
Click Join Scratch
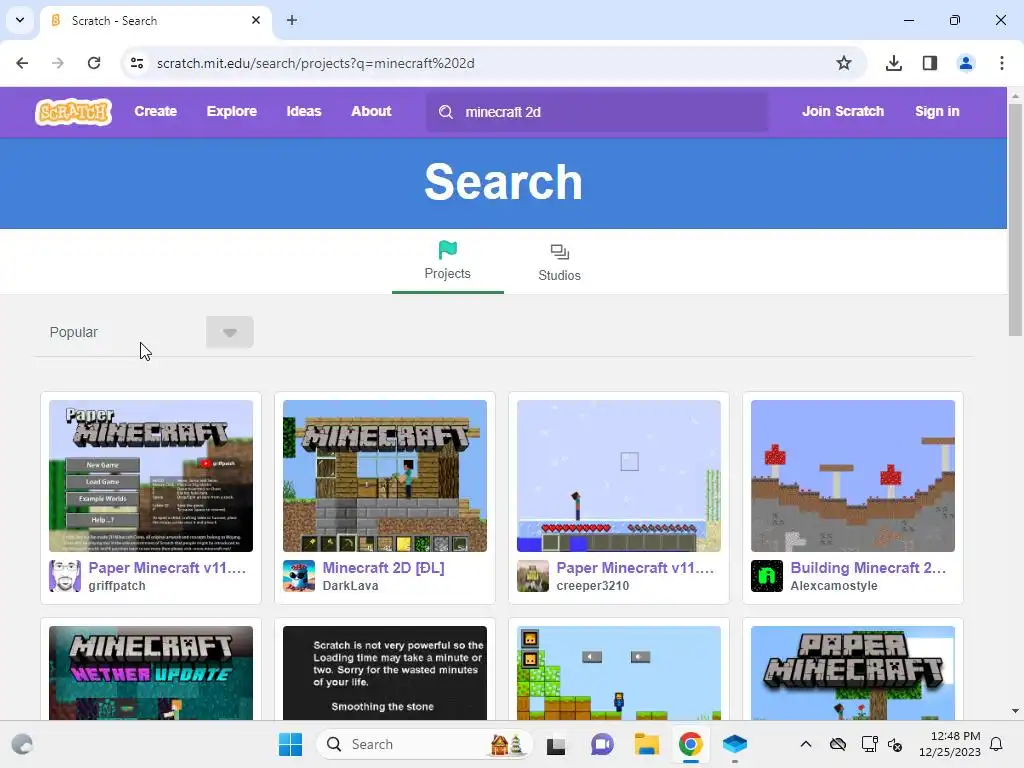click(843, 112)
